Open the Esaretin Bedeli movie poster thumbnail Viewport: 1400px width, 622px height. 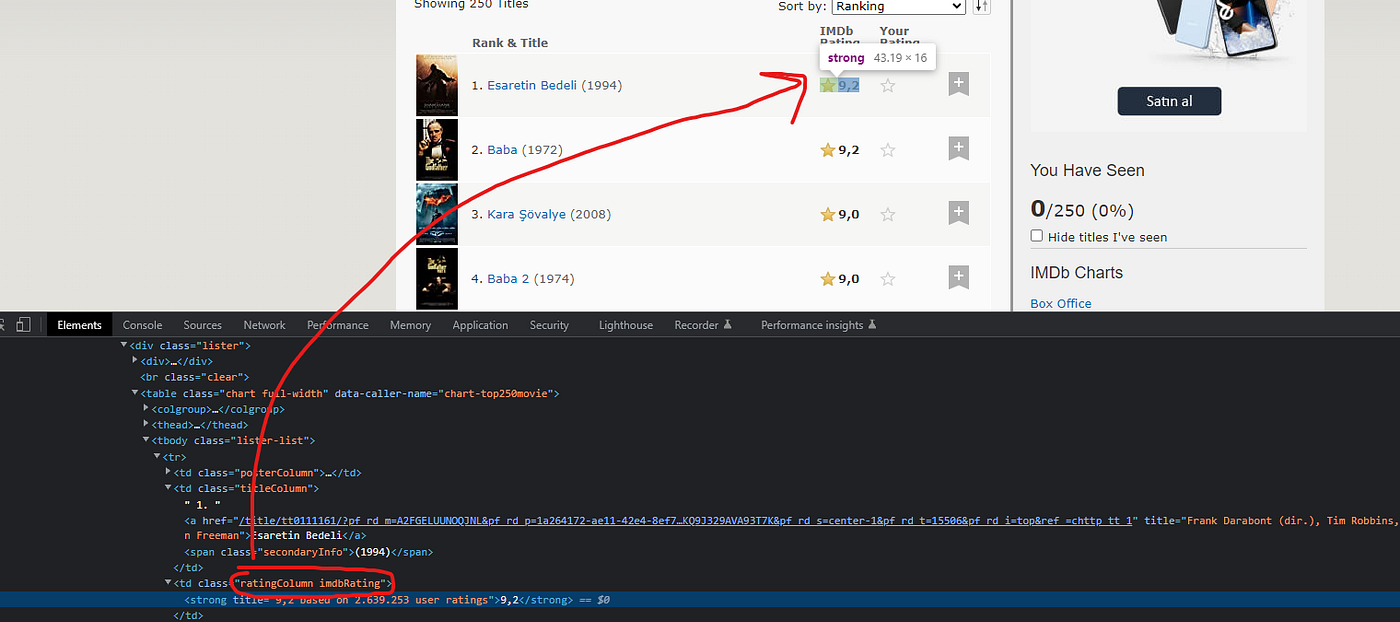tap(437, 84)
